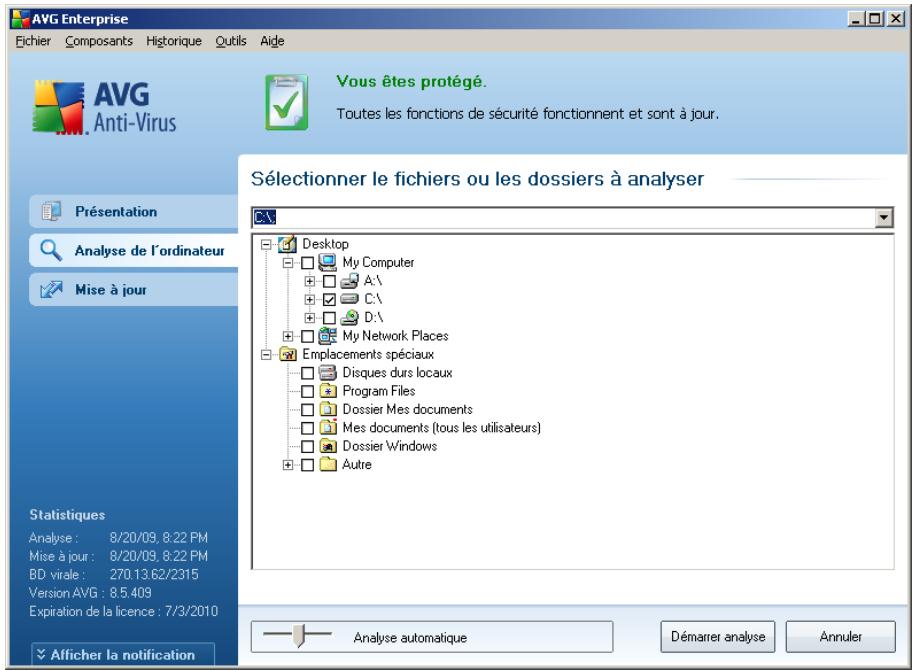Check the Dossier Windows checkbox

coord(307,447)
